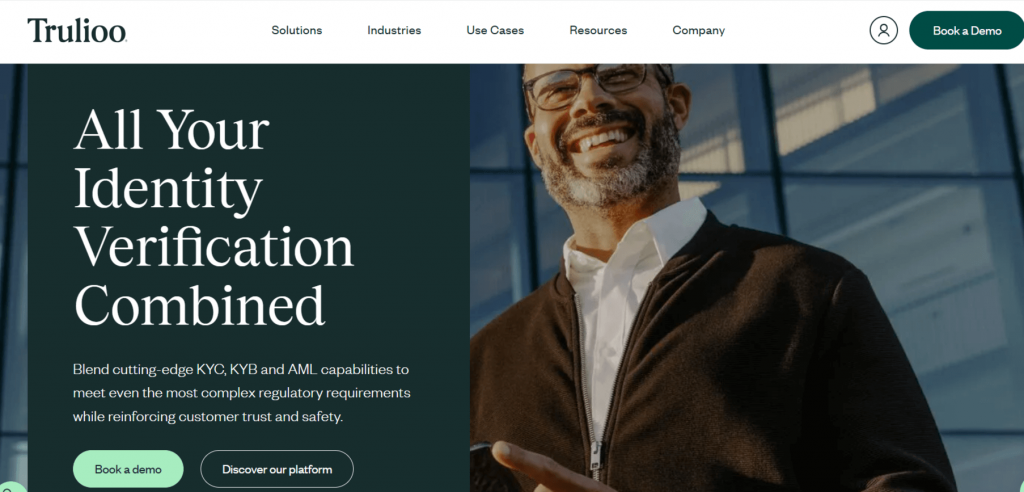Screen dimensions: 1024x492
Task: Open the Solutions menu
Action: click(x=296, y=30)
